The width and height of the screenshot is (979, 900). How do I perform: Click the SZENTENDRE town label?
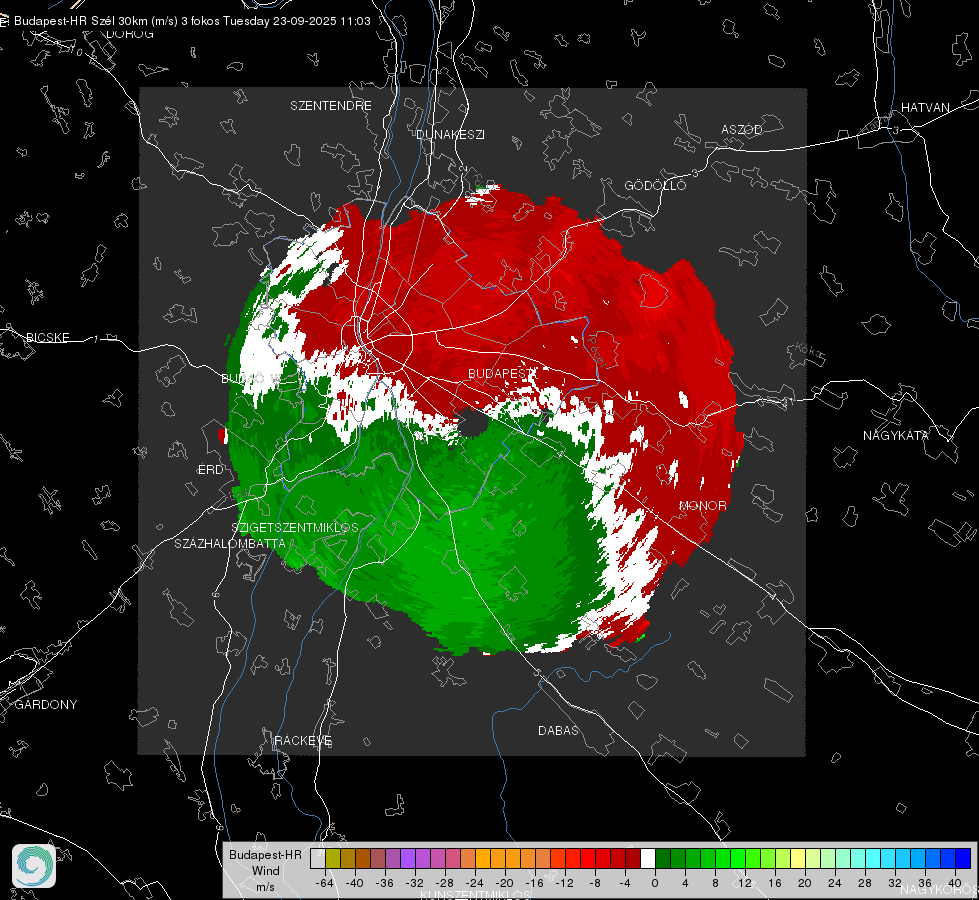click(x=331, y=106)
